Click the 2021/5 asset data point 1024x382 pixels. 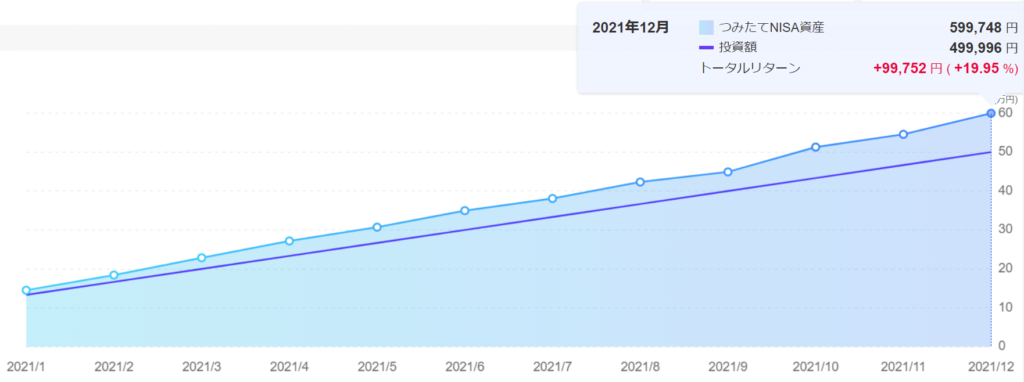point(377,227)
